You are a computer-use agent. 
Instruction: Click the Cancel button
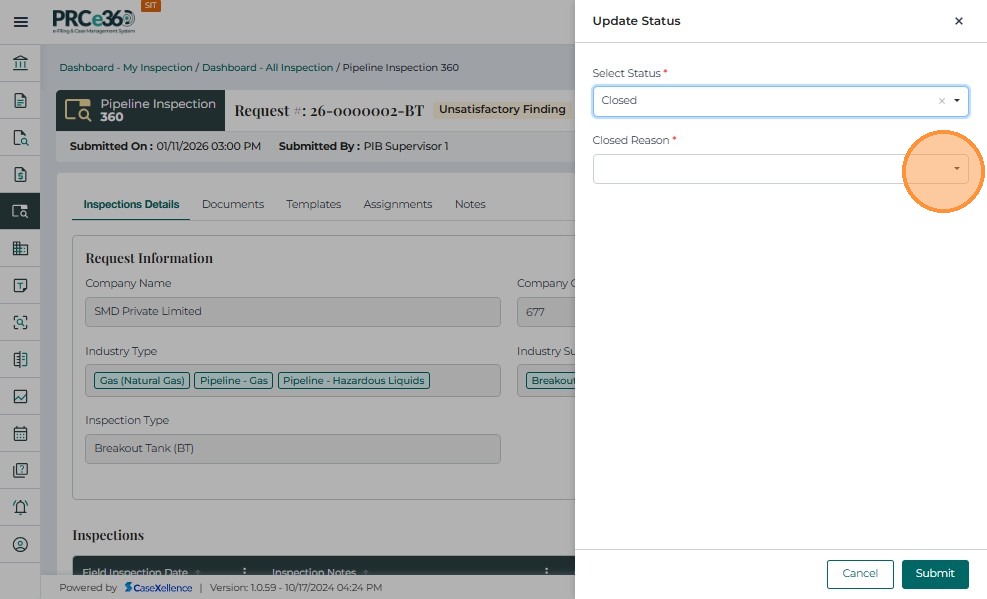[x=859, y=574]
